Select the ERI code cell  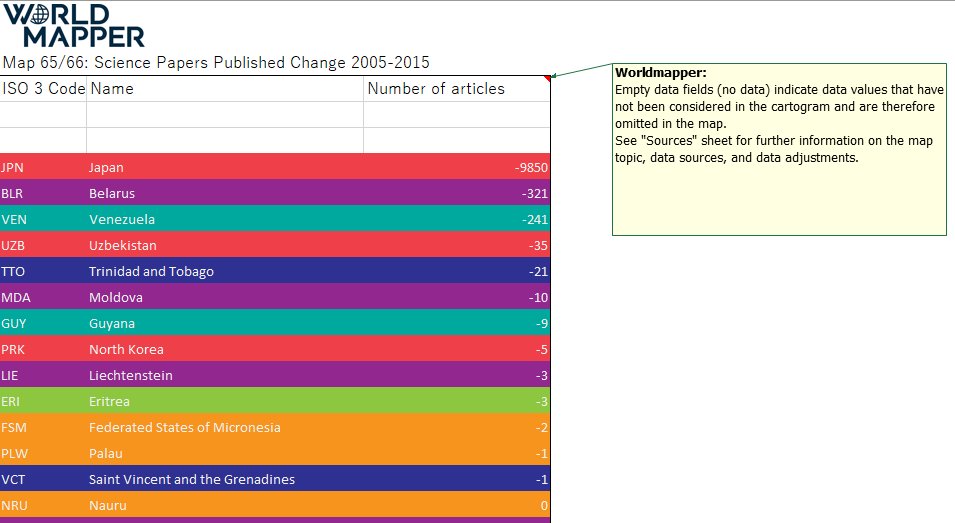coord(43,401)
